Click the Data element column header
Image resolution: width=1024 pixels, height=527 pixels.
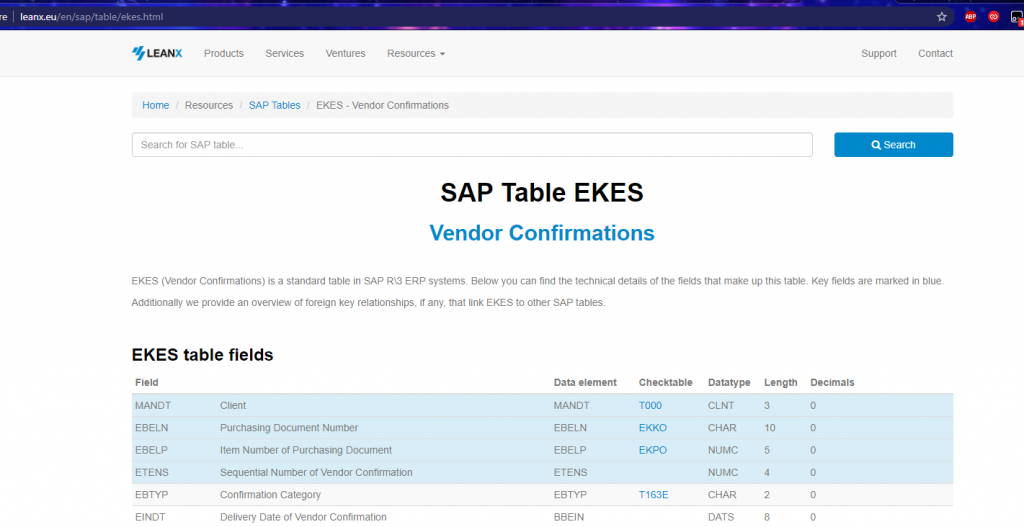[x=585, y=383]
